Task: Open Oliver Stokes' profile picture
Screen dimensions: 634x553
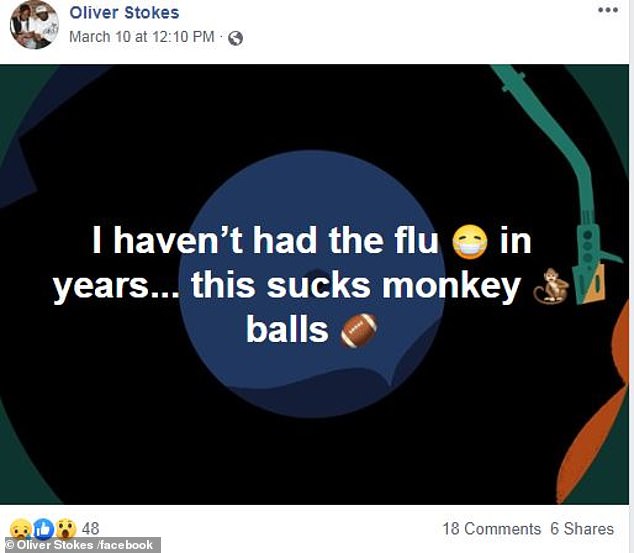Action: point(34,25)
